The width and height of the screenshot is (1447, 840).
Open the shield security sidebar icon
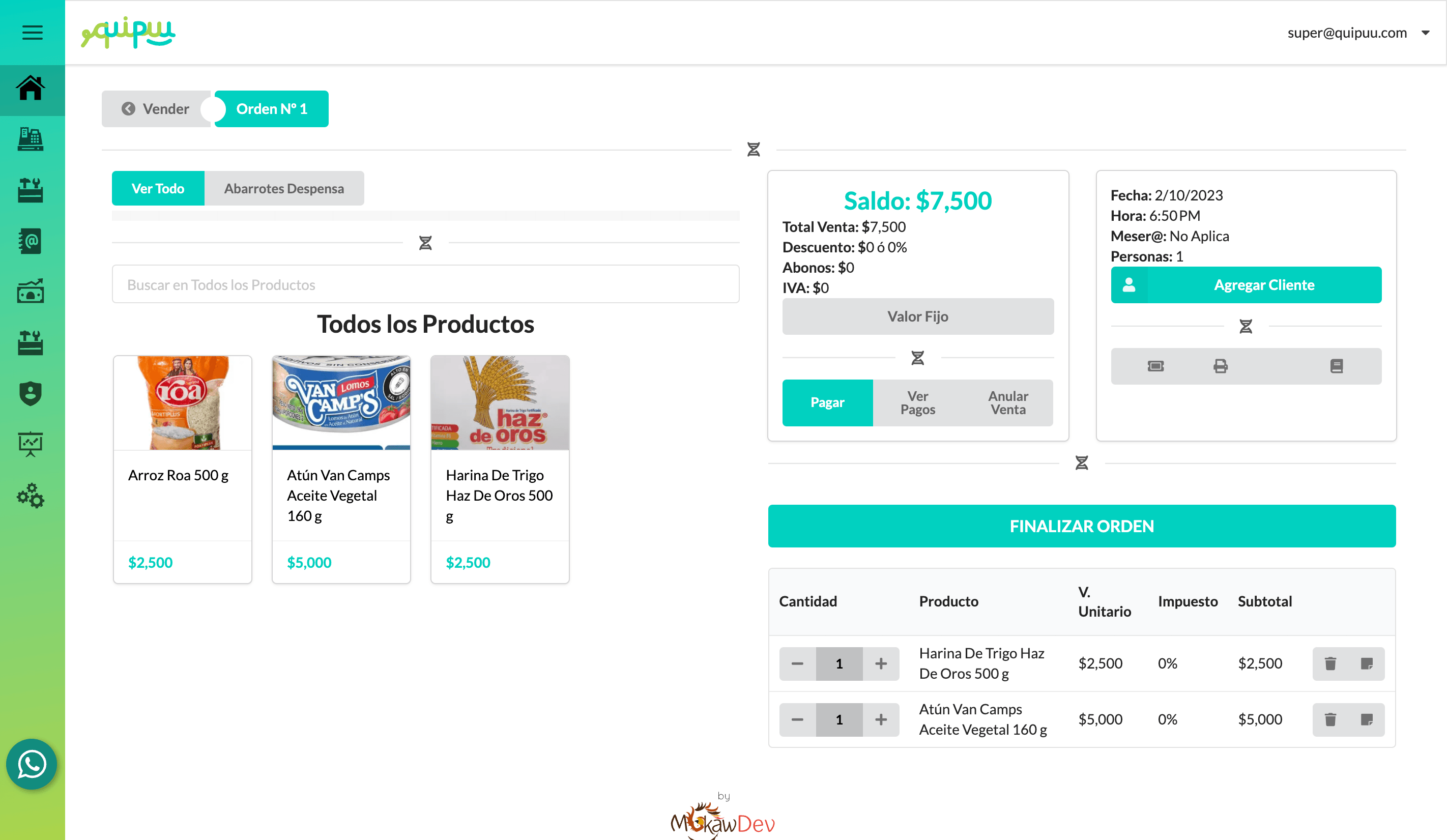coord(31,393)
